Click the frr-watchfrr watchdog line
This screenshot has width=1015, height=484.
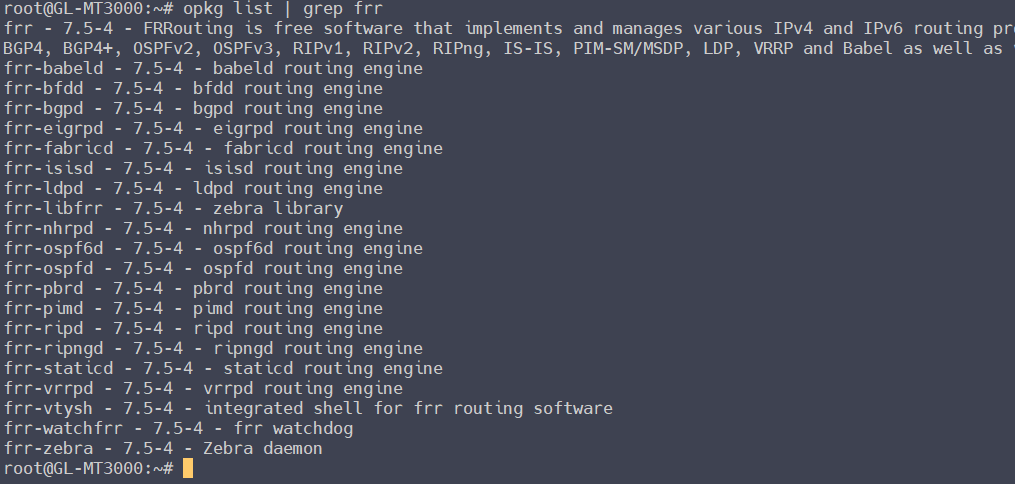178,429
